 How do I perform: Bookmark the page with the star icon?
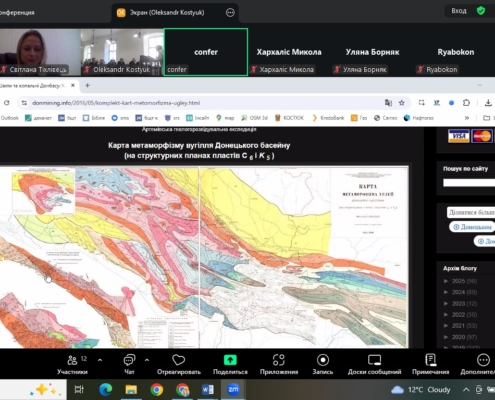click(402, 103)
